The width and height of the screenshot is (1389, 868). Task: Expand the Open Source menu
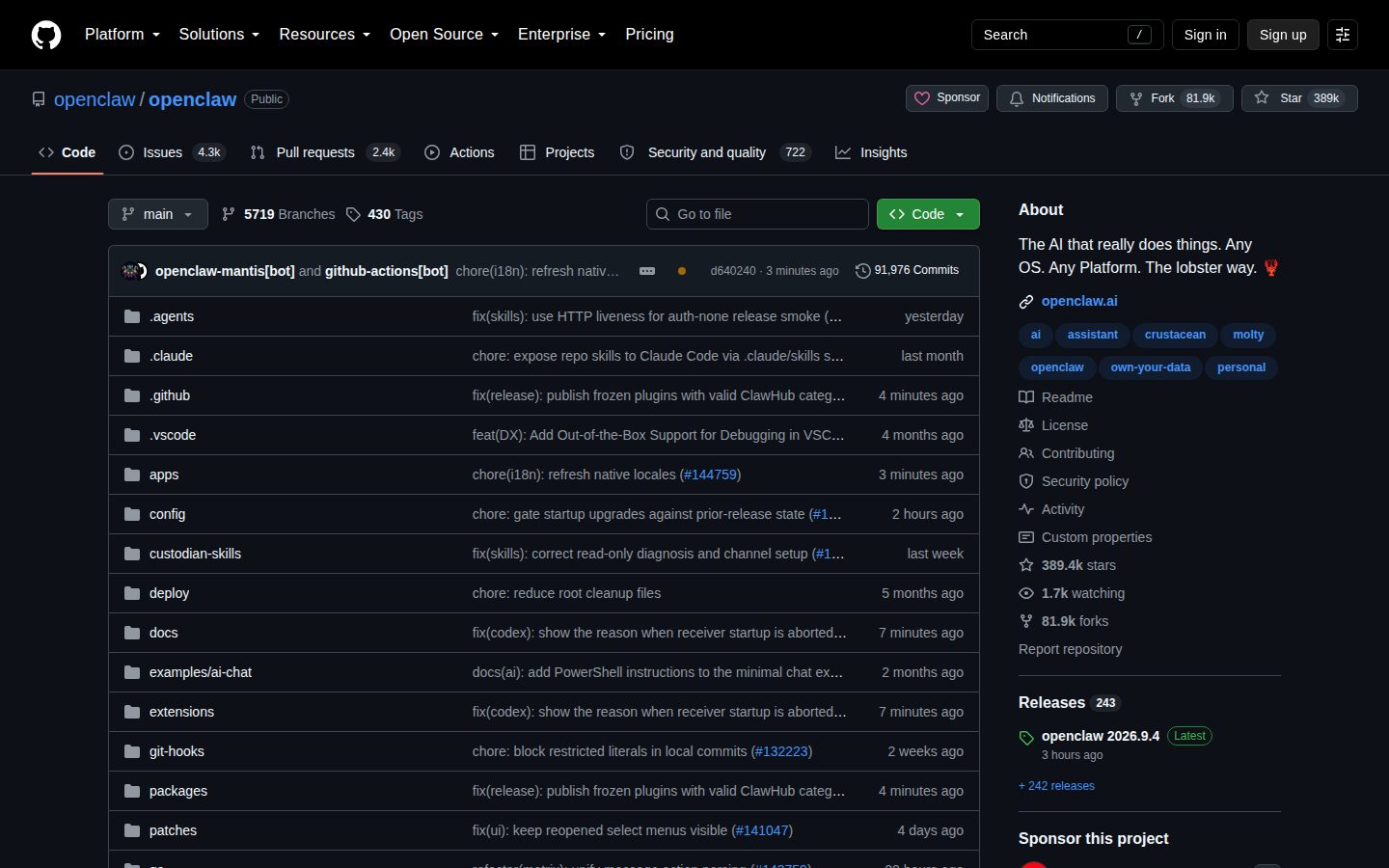tap(444, 35)
